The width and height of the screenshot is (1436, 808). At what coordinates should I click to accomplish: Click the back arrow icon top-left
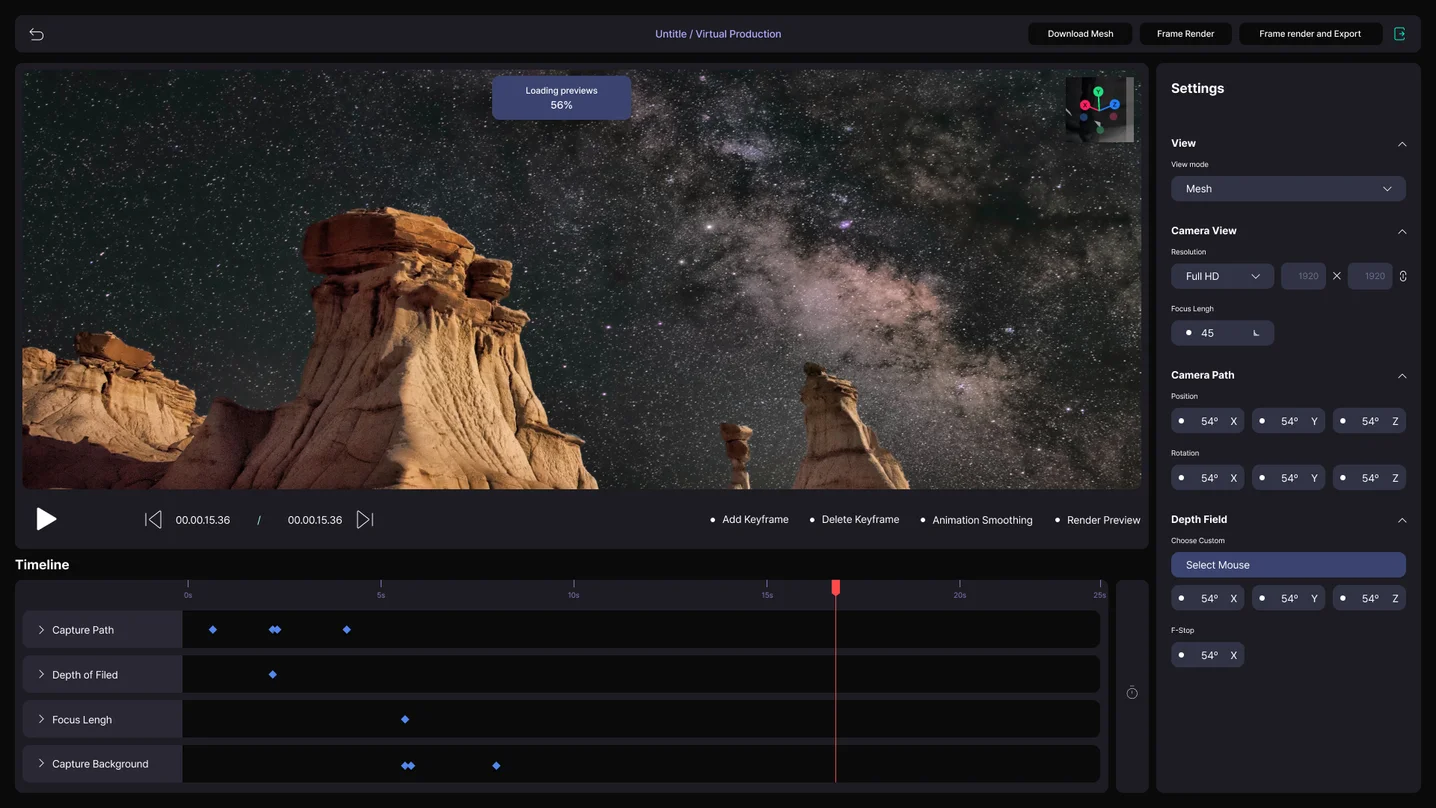point(36,33)
